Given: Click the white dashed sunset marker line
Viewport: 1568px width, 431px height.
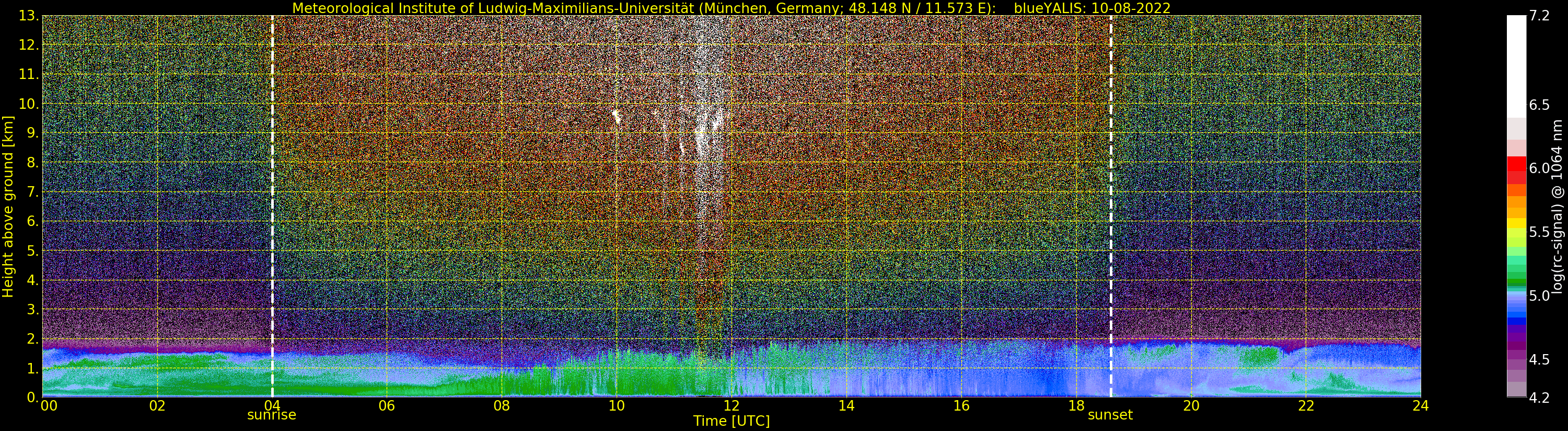Looking at the screenshot, I should (x=1111, y=206).
